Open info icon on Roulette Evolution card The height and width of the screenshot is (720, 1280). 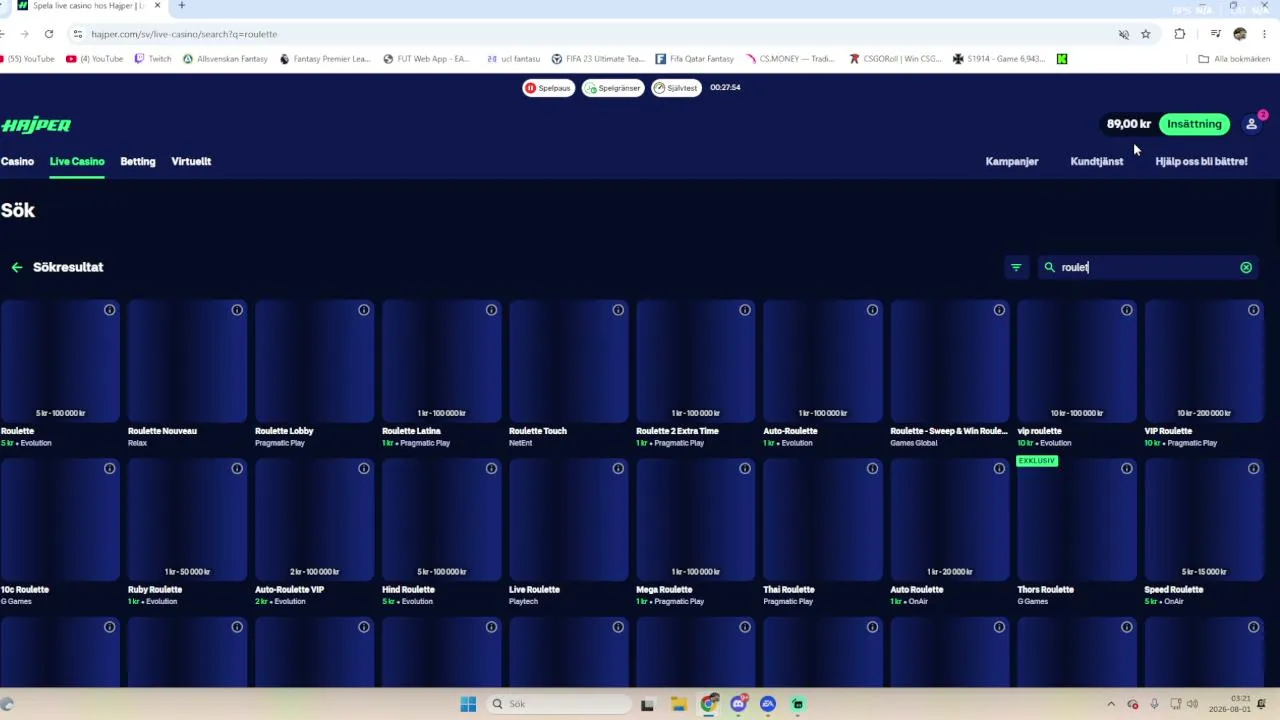(110, 310)
